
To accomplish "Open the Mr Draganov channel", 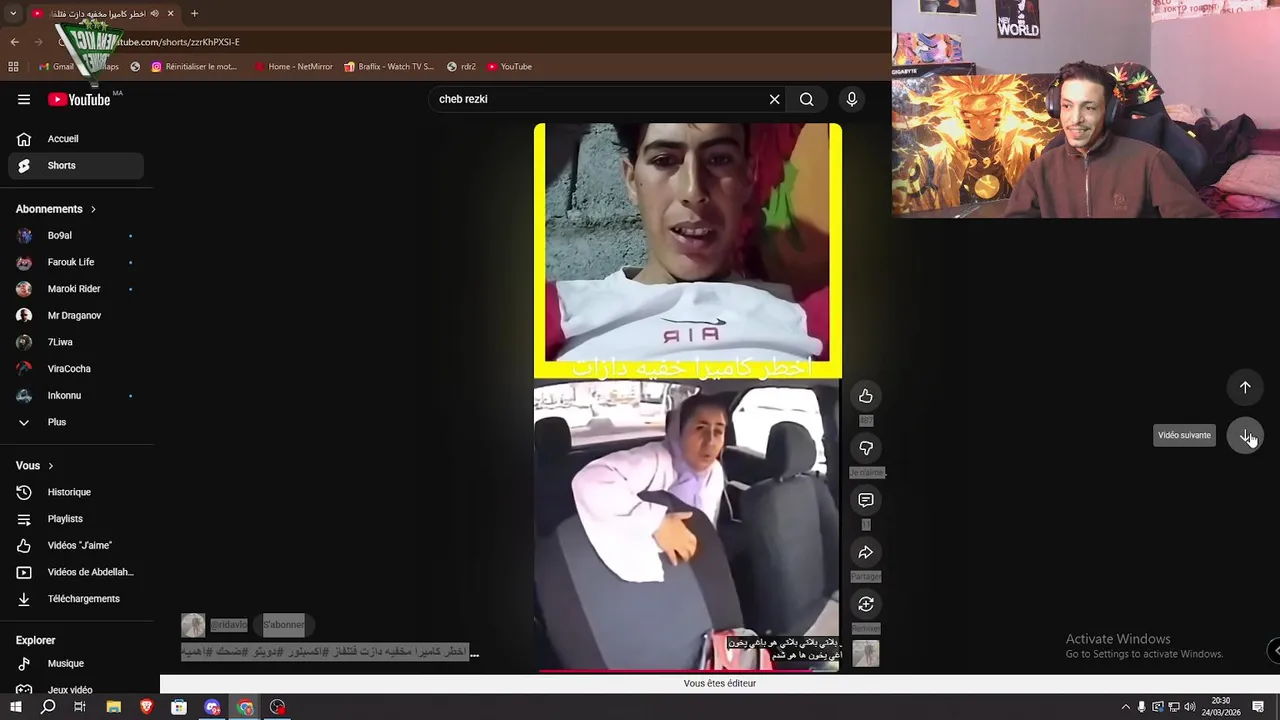I will [76, 315].
